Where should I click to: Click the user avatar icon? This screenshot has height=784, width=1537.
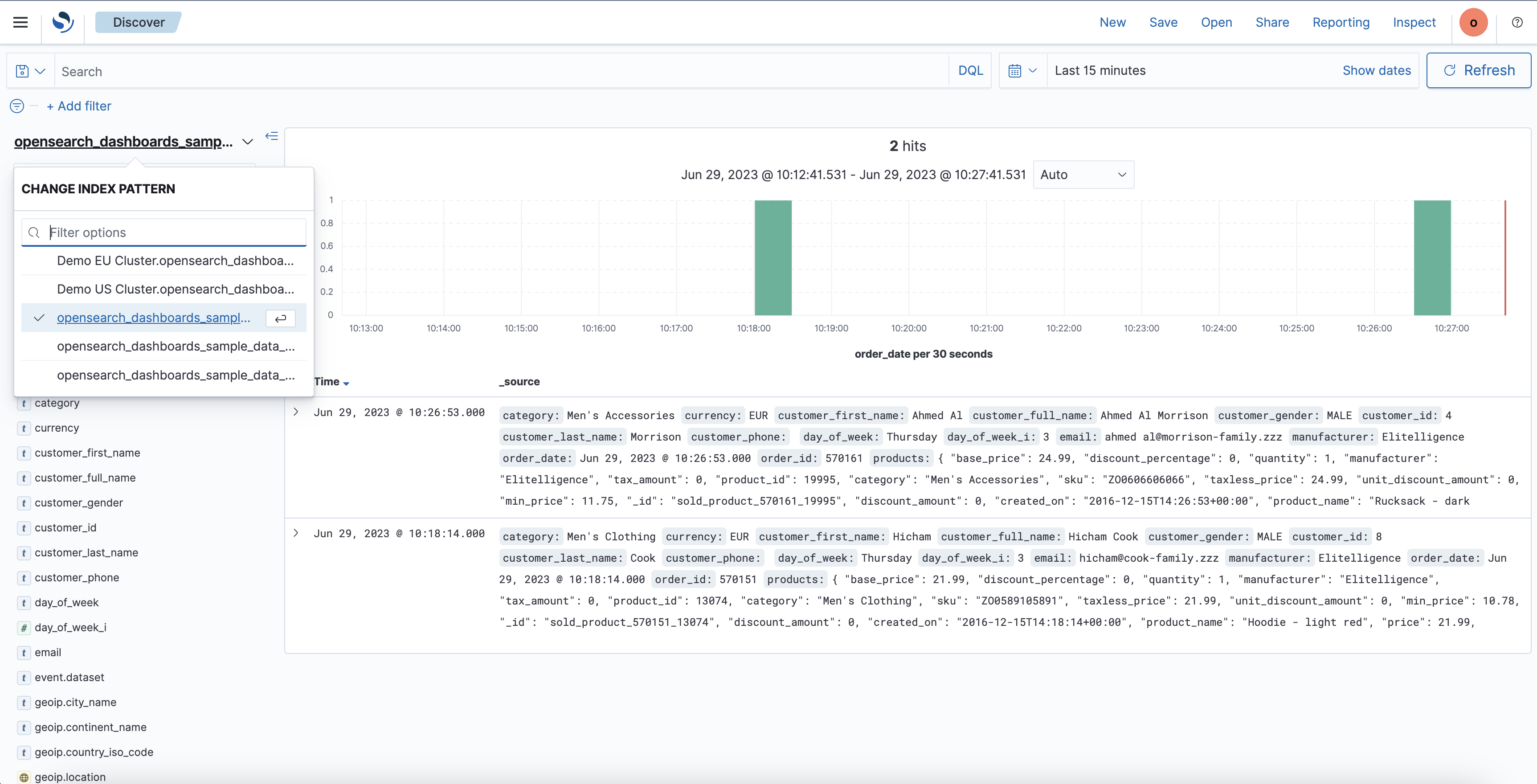1473,22
